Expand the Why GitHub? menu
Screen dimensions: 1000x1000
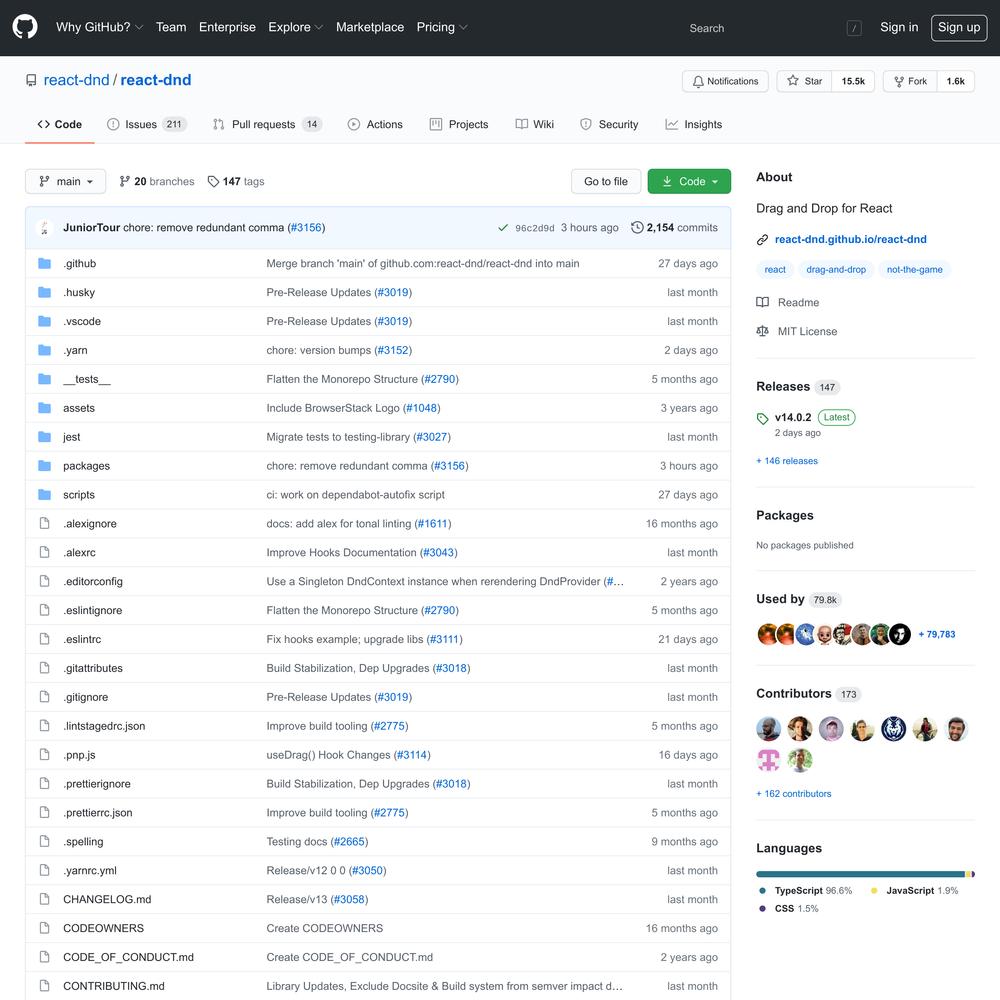99,27
